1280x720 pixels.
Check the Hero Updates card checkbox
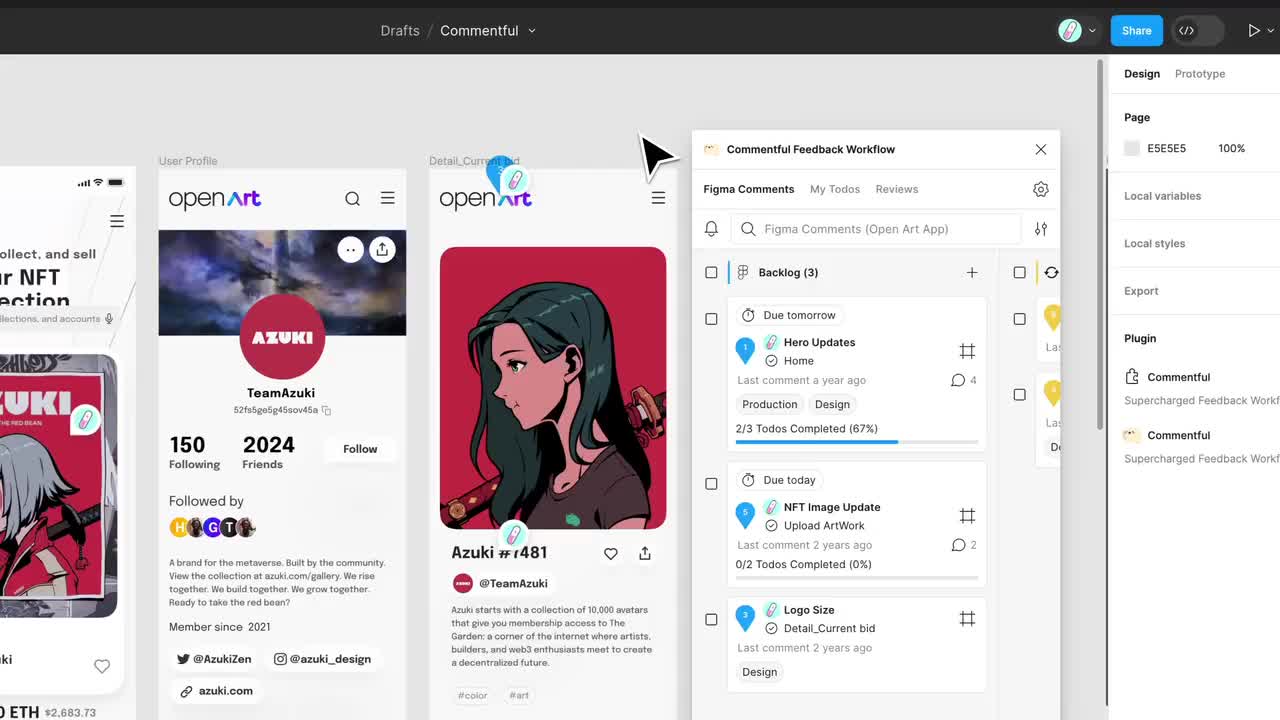711,319
